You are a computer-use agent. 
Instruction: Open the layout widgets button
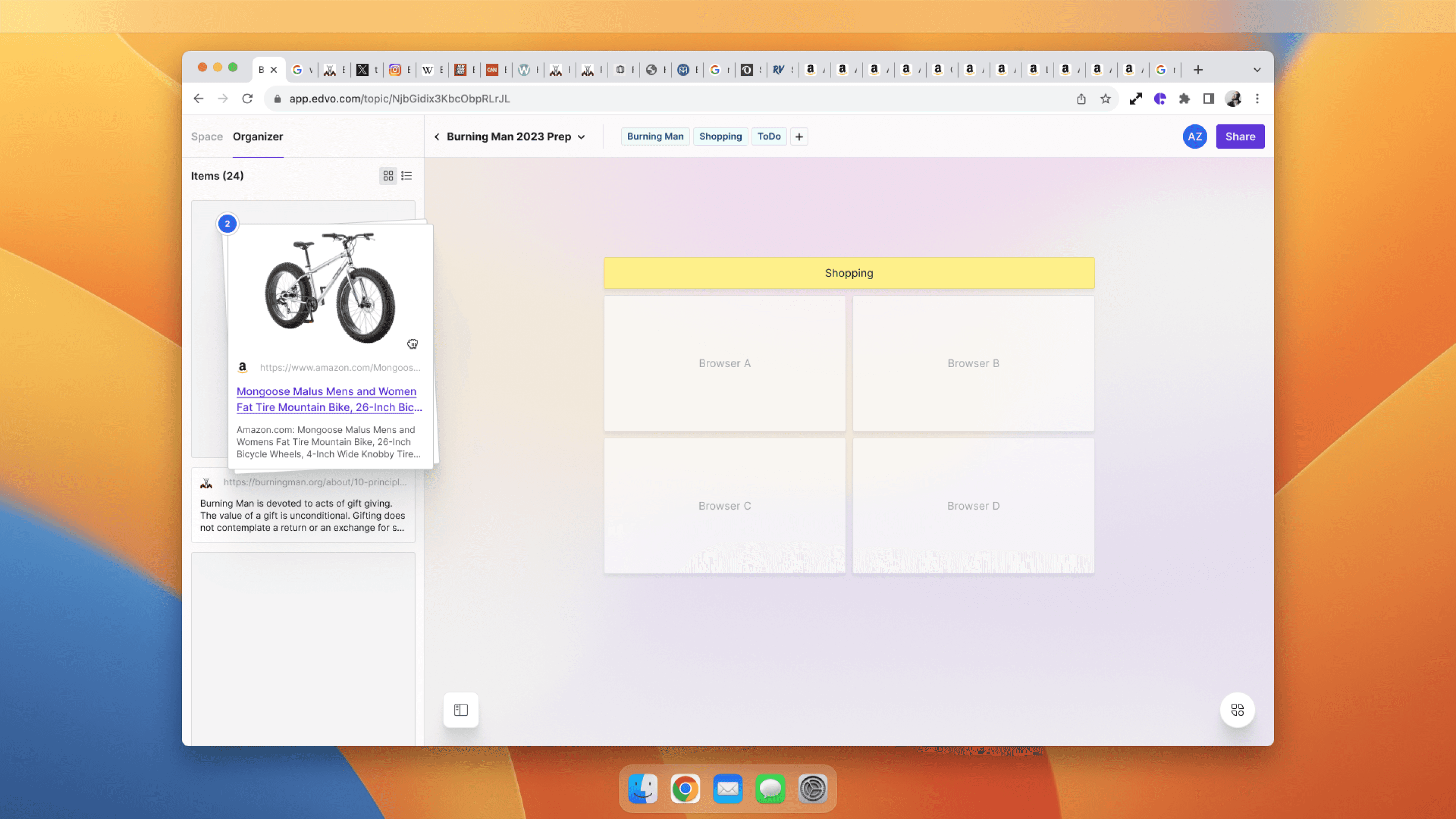pos(1237,710)
